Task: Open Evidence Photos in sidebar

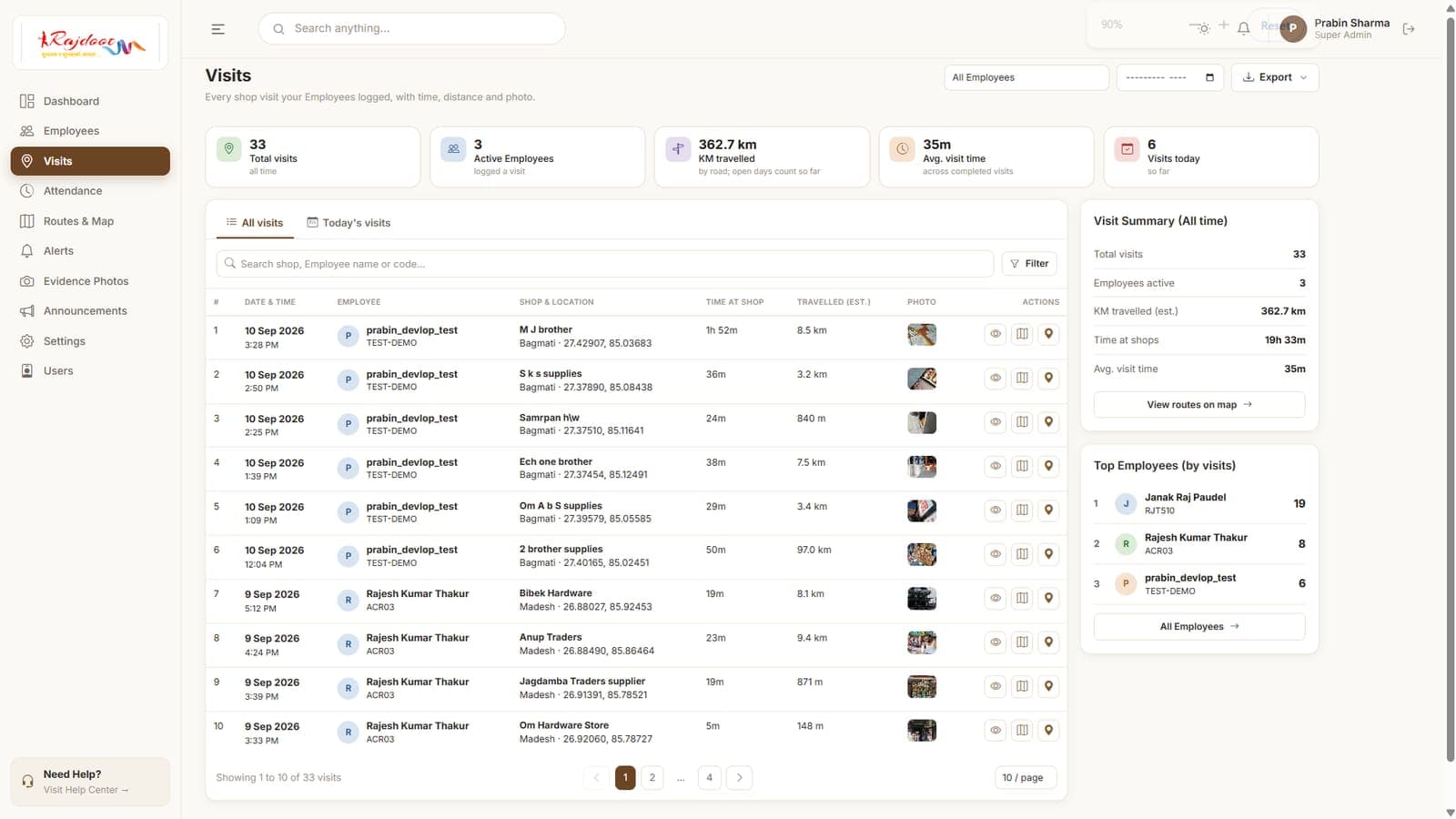Action: [x=90, y=281]
